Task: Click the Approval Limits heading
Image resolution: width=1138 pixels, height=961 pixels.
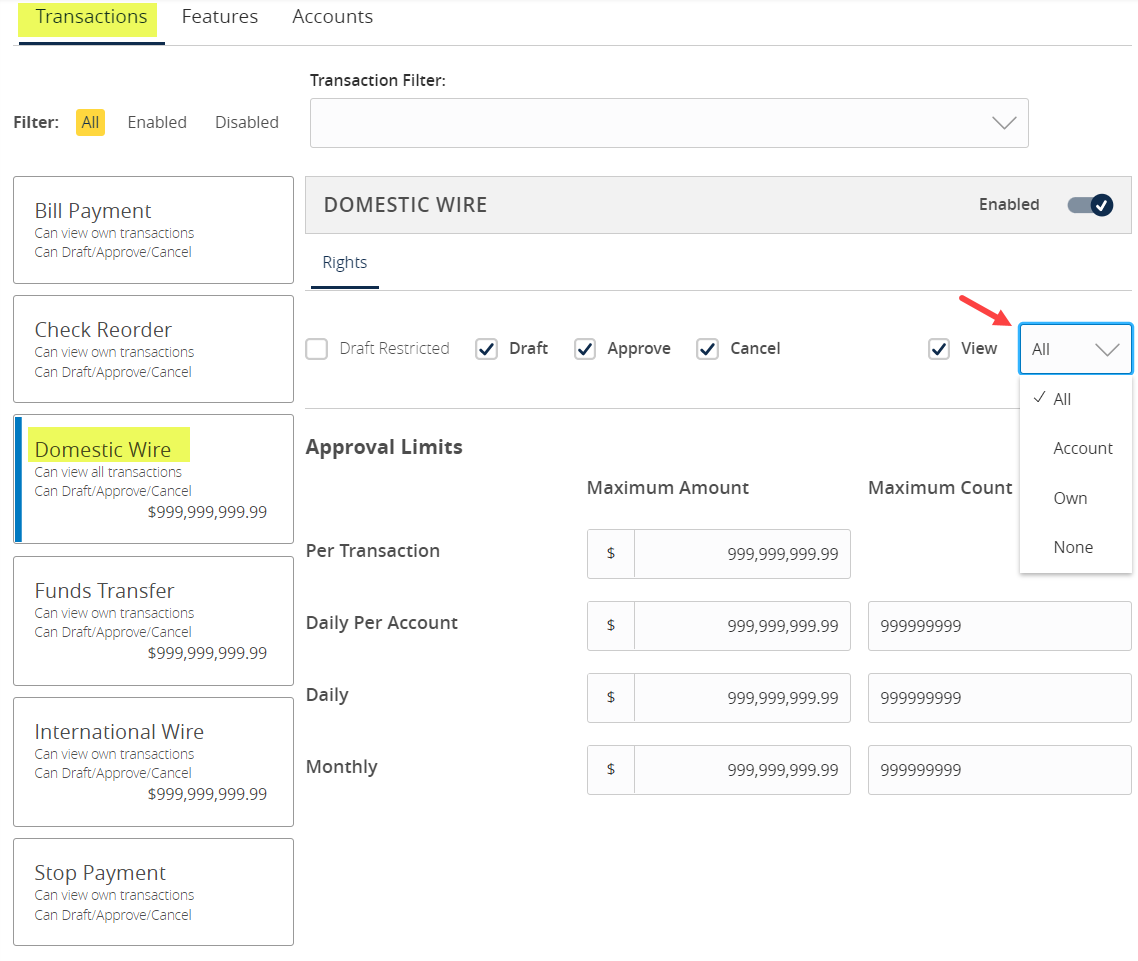Action: click(384, 447)
